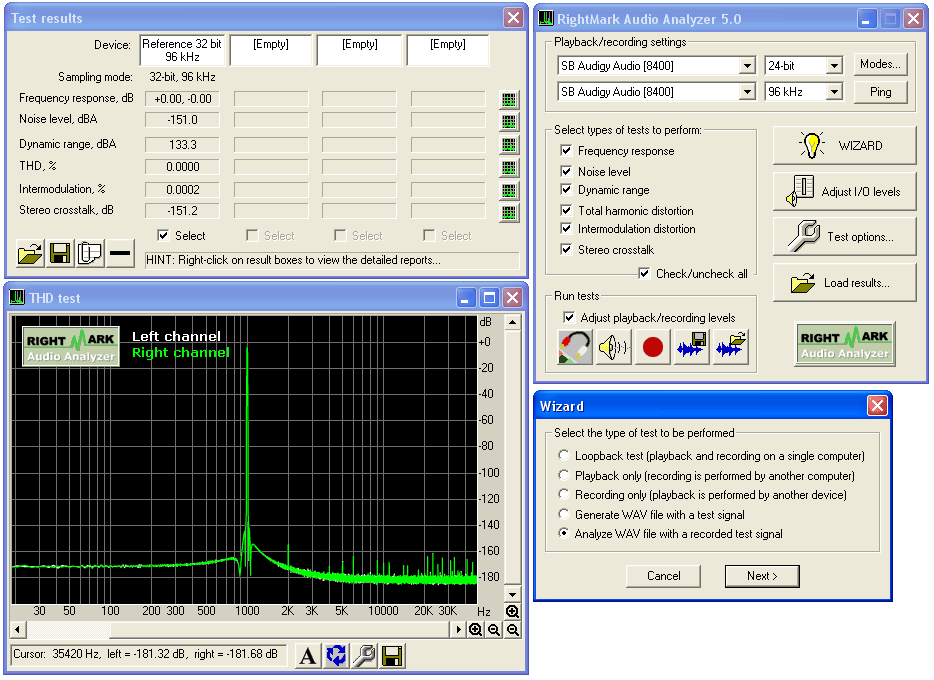Click the zoom-fit magnifier at the far right of the scrollbar row
934x680 pixels.
513,630
